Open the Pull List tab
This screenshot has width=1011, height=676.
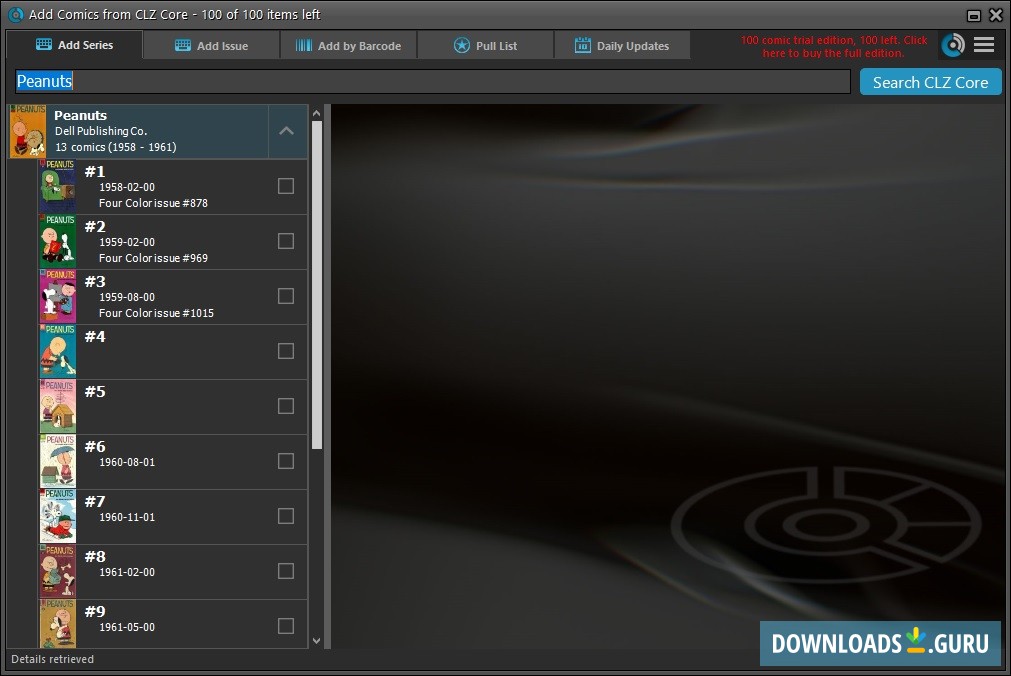coord(486,46)
